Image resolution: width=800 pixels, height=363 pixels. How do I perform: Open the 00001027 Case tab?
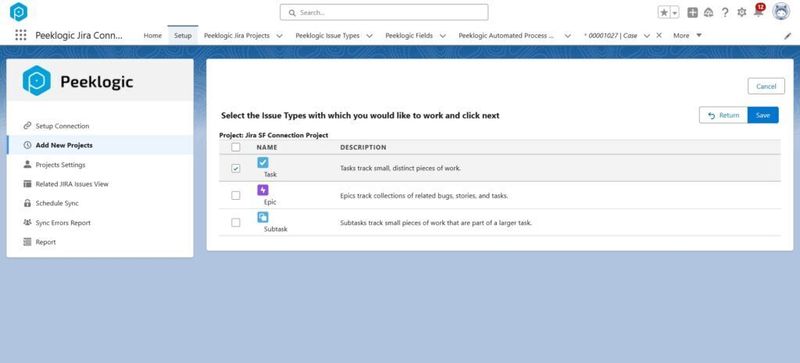610,36
